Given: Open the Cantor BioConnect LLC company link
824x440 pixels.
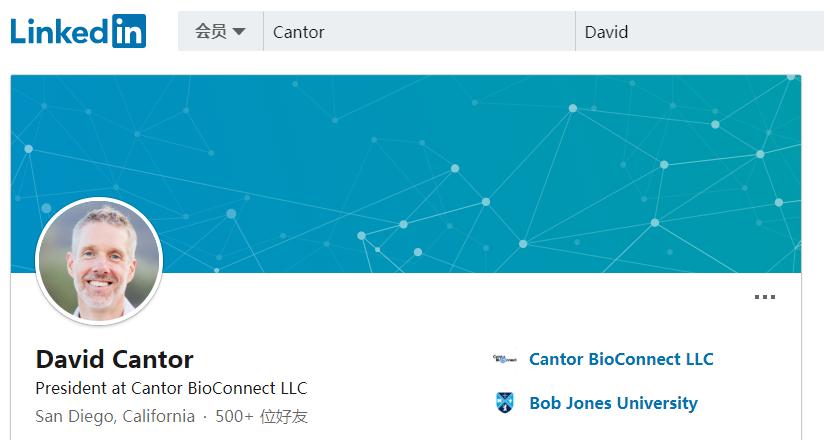Looking at the screenshot, I should (x=621, y=359).
